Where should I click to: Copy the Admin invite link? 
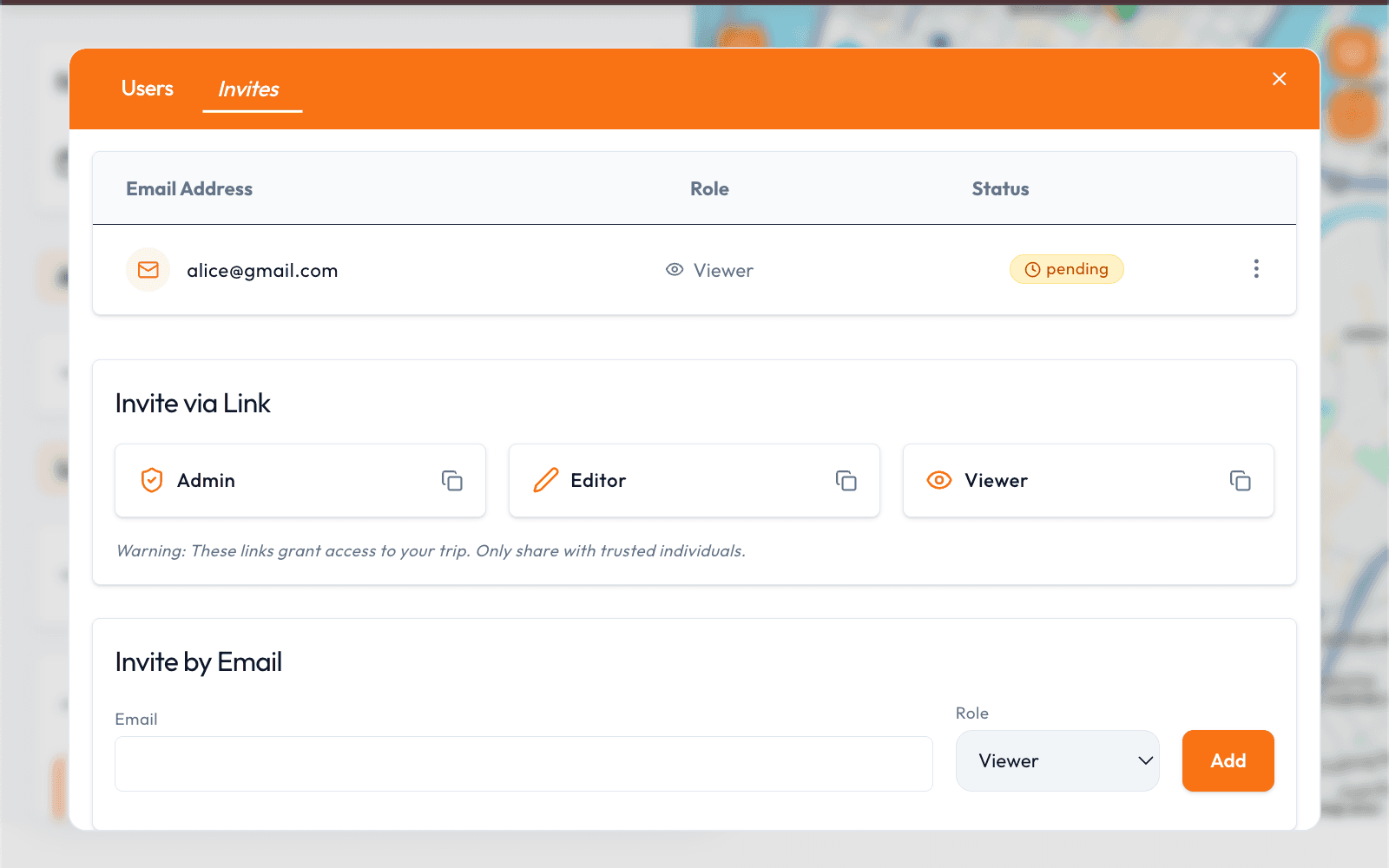(x=451, y=481)
